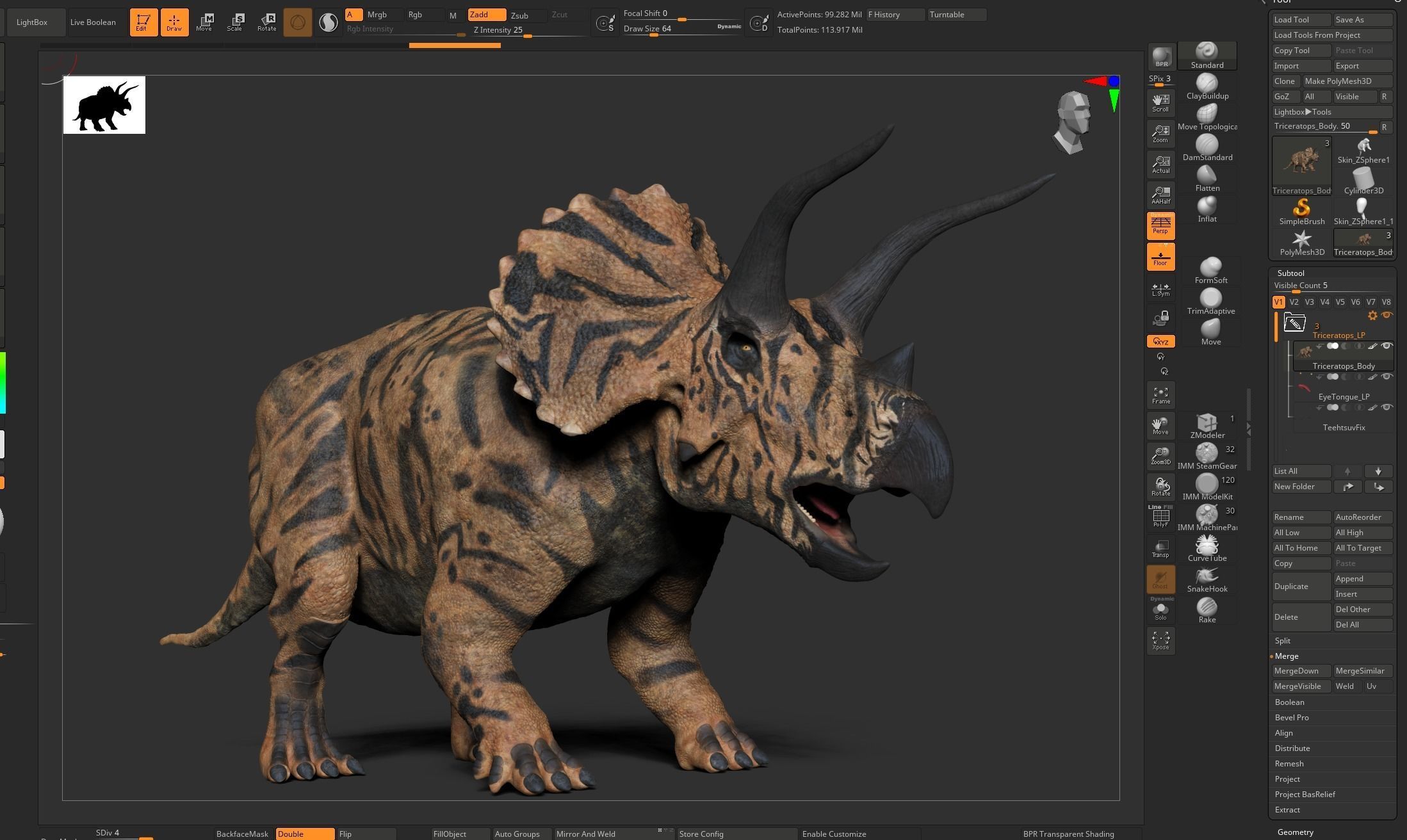Switch to subtool visibility set V5

coord(1340,302)
